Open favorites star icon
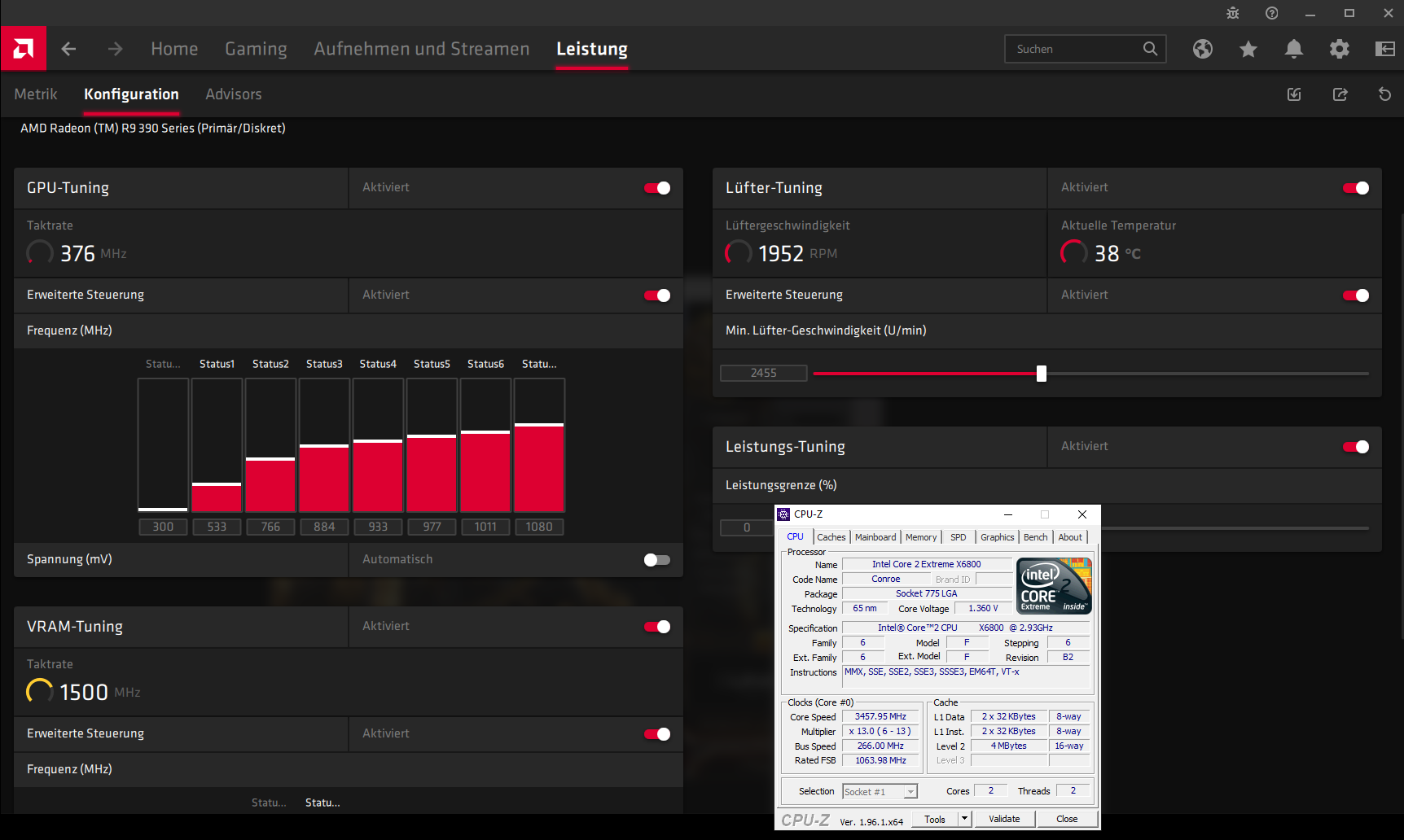Screen dimensions: 1404x840 tap(1248, 49)
